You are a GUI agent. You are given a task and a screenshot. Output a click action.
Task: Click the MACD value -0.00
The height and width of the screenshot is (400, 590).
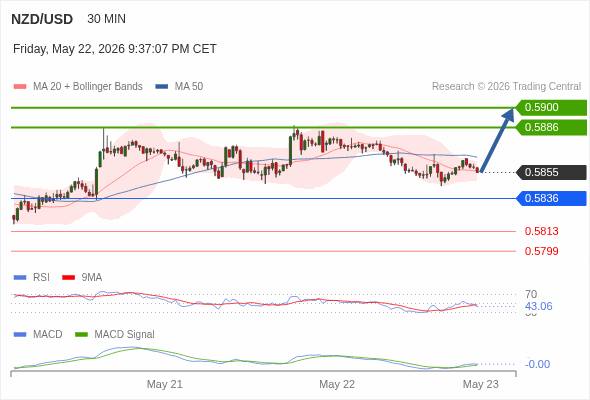click(537, 364)
